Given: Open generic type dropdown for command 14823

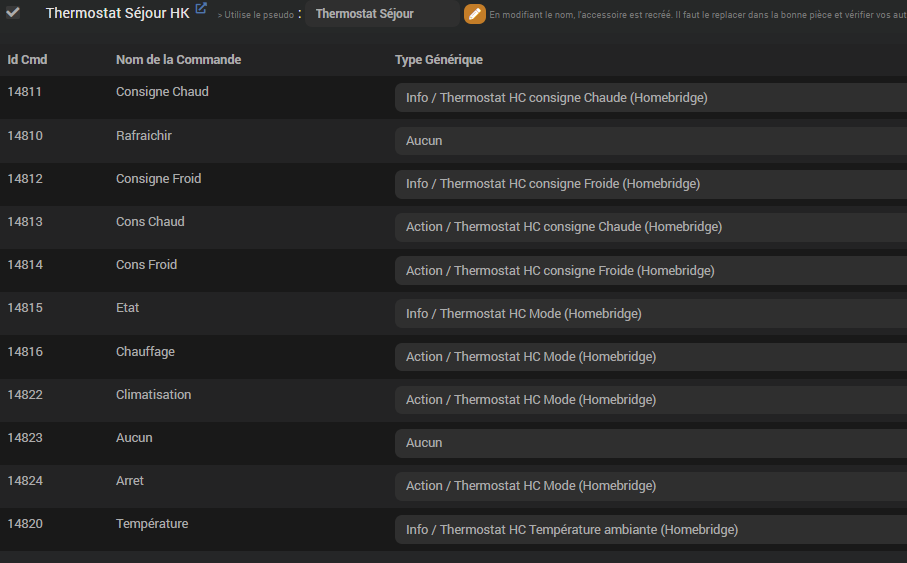Looking at the screenshot, I should click(x=650, y=443).
